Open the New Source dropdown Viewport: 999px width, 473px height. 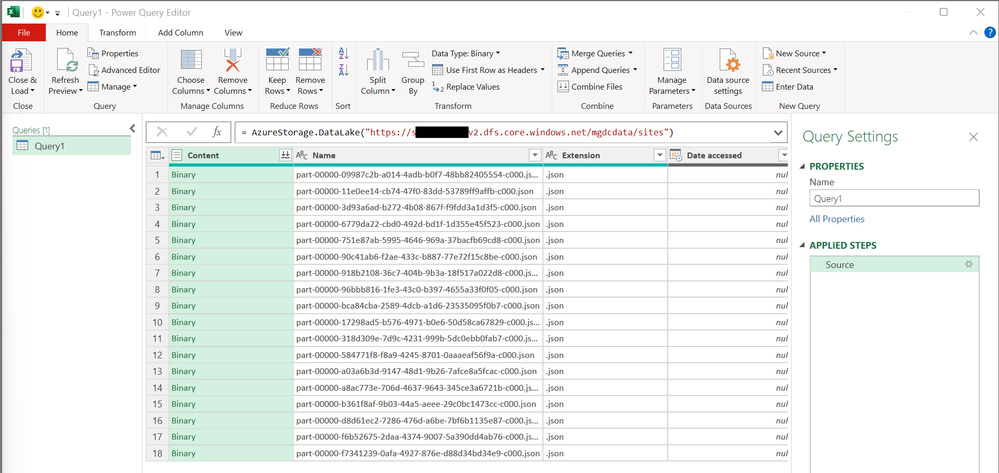(794, 54)
